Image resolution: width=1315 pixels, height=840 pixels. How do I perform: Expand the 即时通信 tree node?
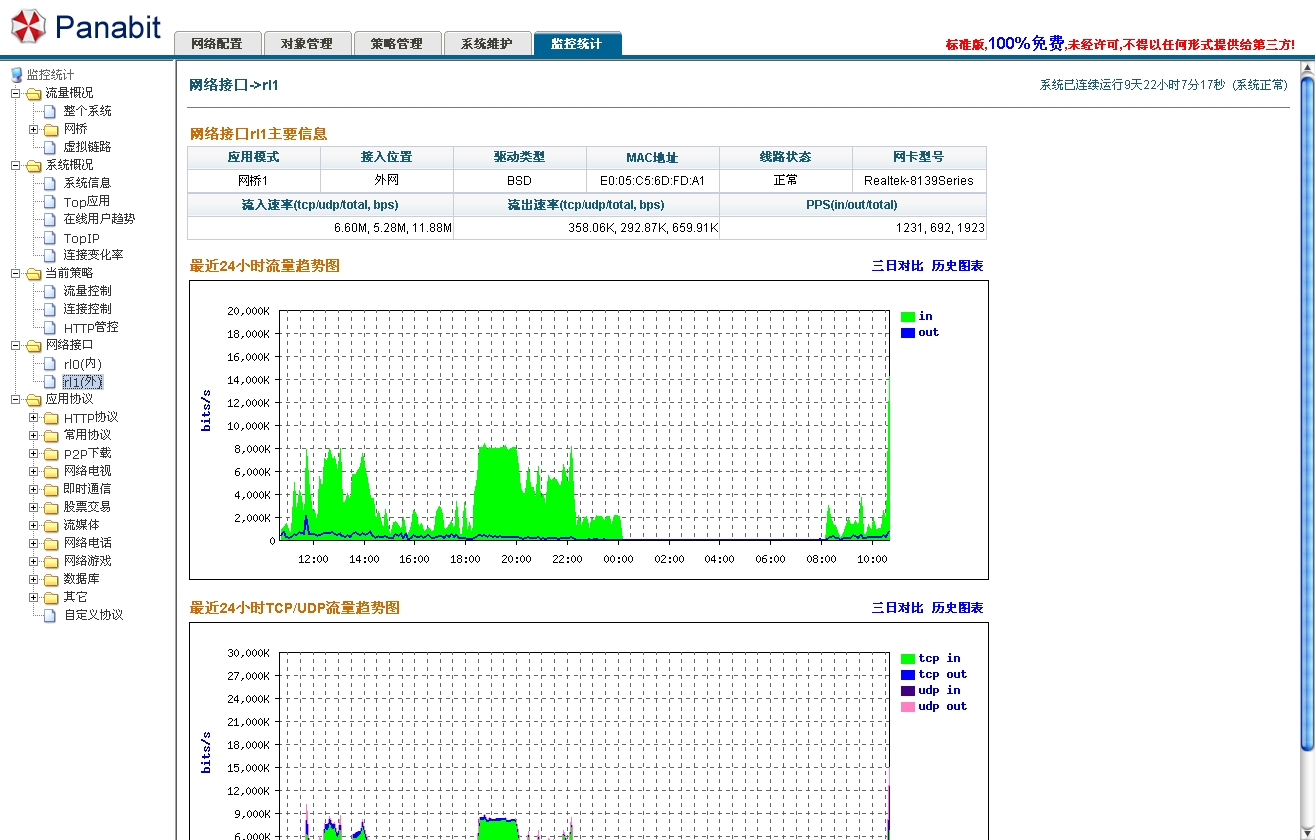(33, 489)
